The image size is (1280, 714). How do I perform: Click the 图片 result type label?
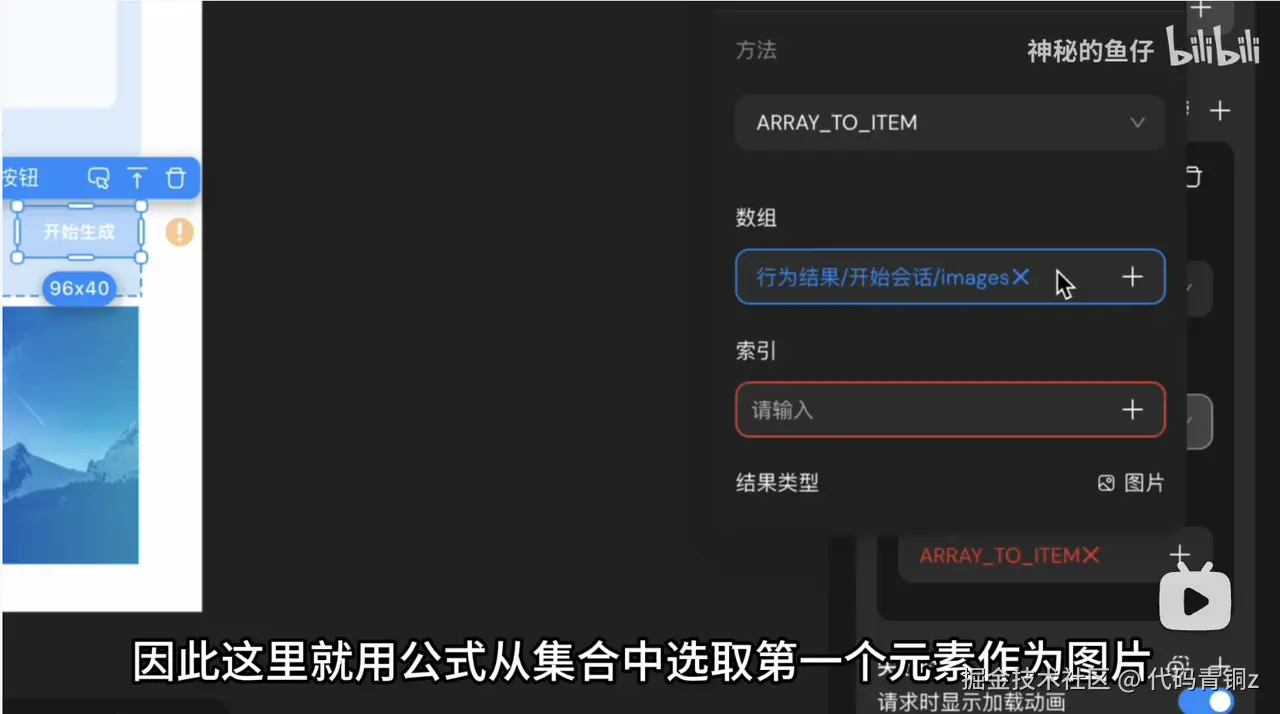tap(1131, 483)
